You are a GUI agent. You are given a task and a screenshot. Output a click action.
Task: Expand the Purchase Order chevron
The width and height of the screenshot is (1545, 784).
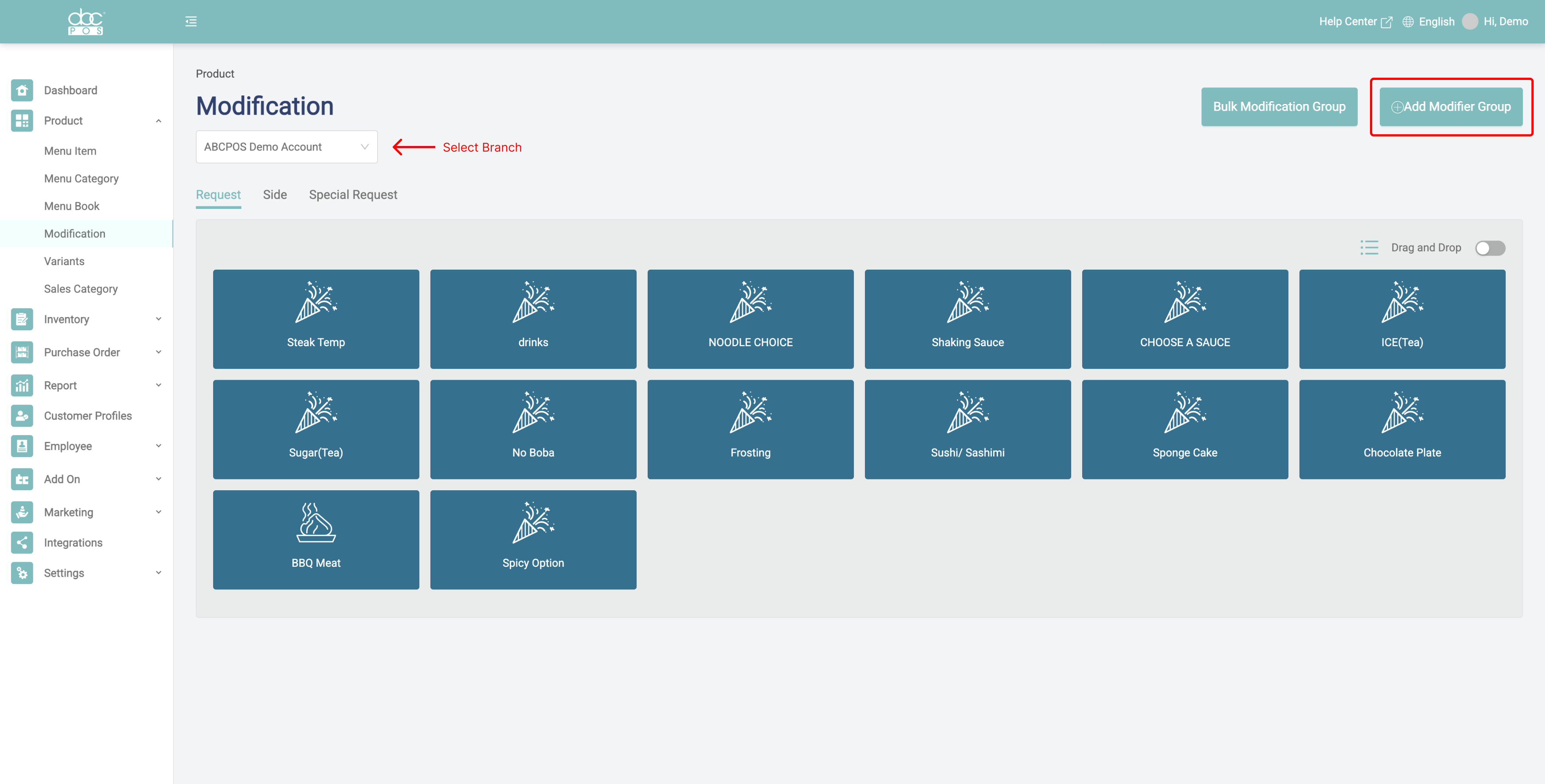158,352
